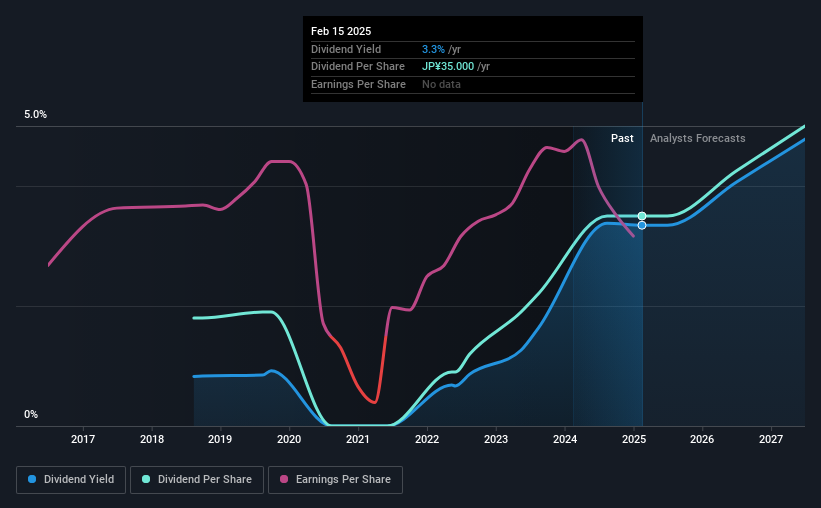Select the 2023 label on the time axis
This screenshot has width=821, height=508.
[x=496, y=439]
